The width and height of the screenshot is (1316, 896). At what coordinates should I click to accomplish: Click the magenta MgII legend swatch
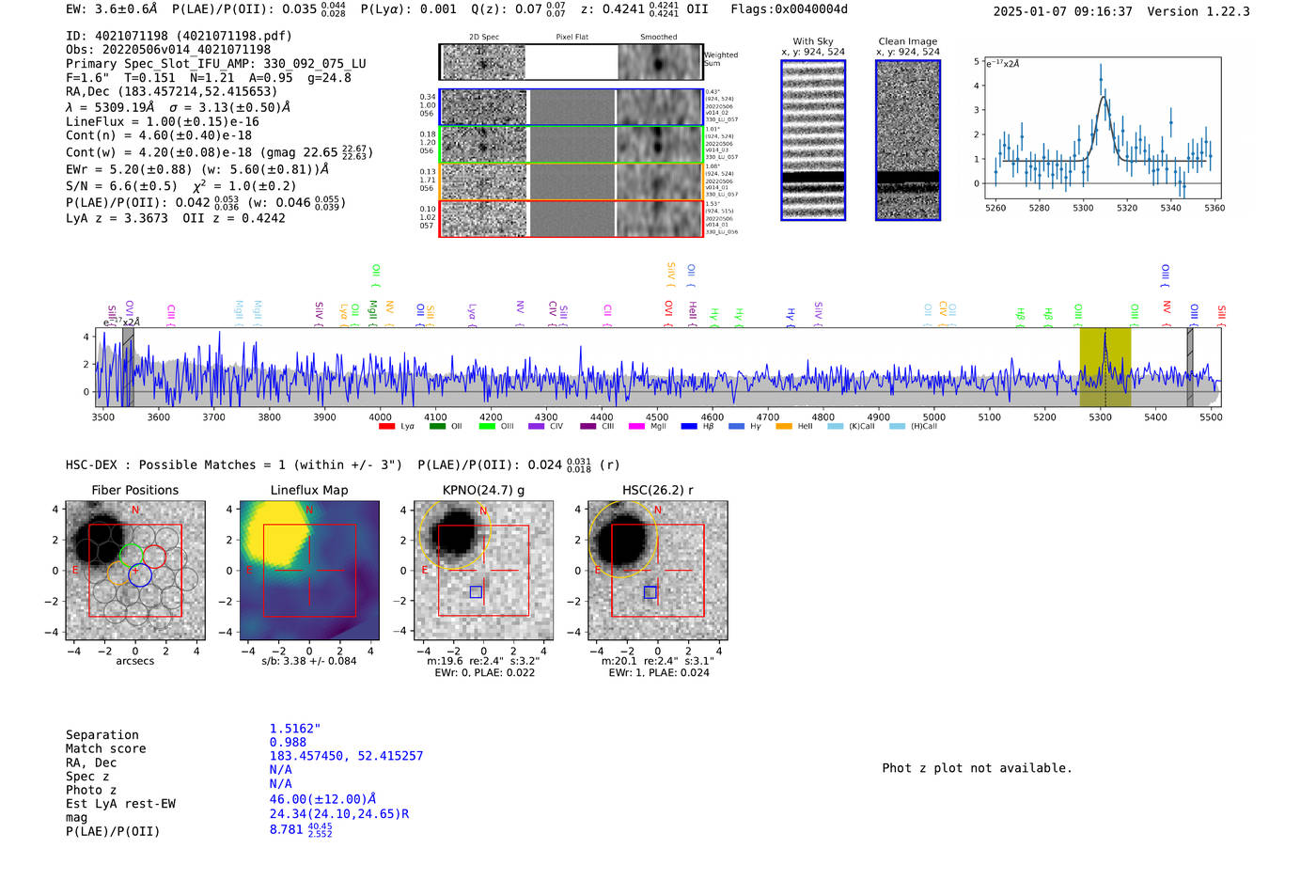tap(637, 427)
